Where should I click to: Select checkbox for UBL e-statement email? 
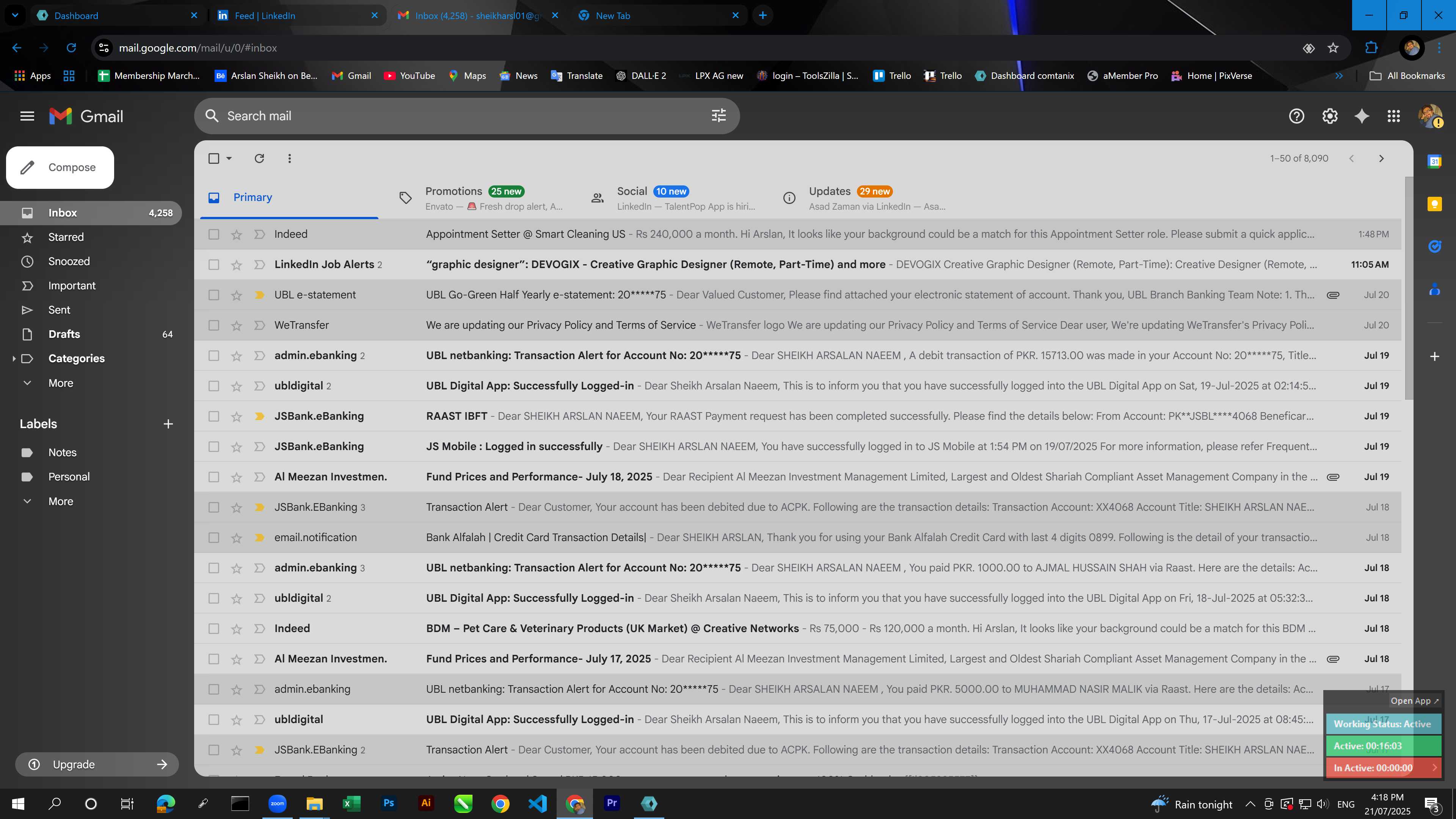pos(213,295)
